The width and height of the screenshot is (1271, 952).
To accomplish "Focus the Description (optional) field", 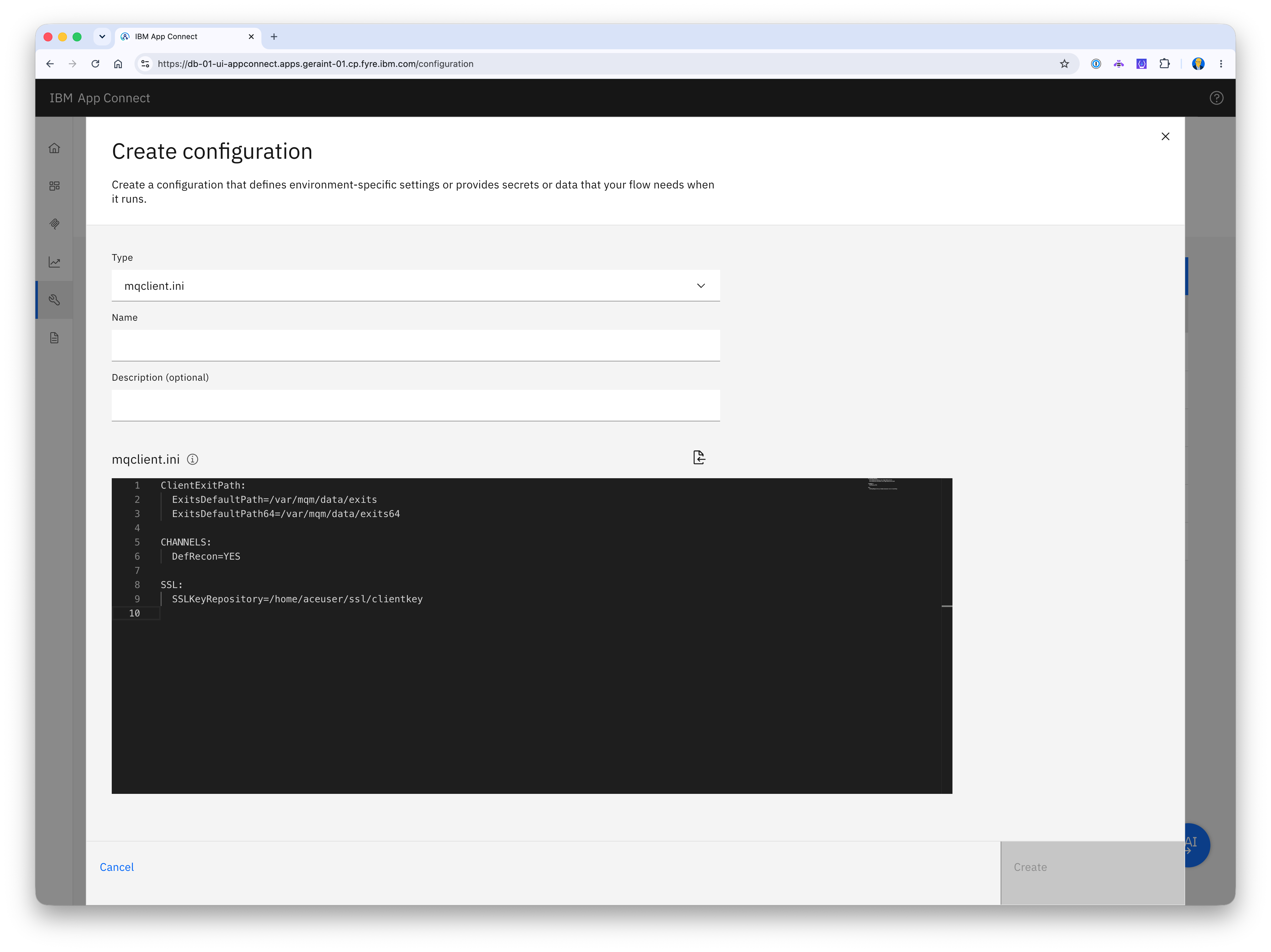I will [x=415, y=406].
